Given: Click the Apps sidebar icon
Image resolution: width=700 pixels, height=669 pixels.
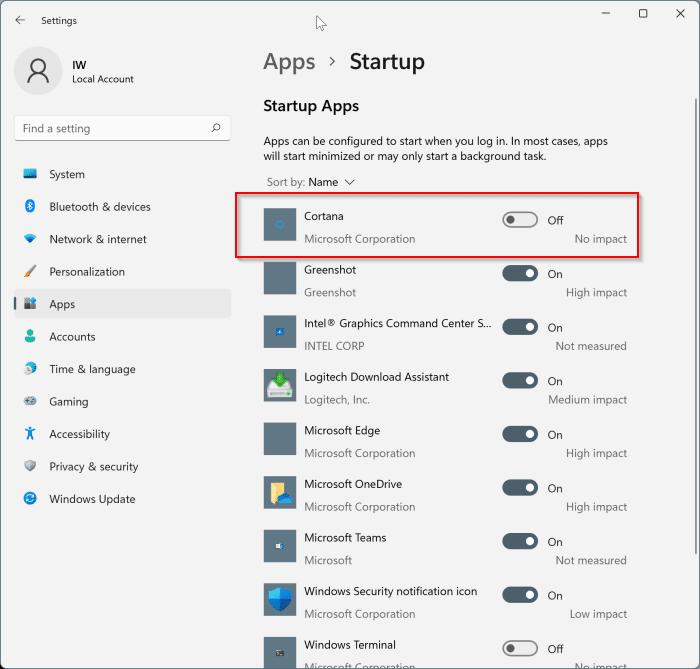Looking at the screenshot, I should 30,303.
